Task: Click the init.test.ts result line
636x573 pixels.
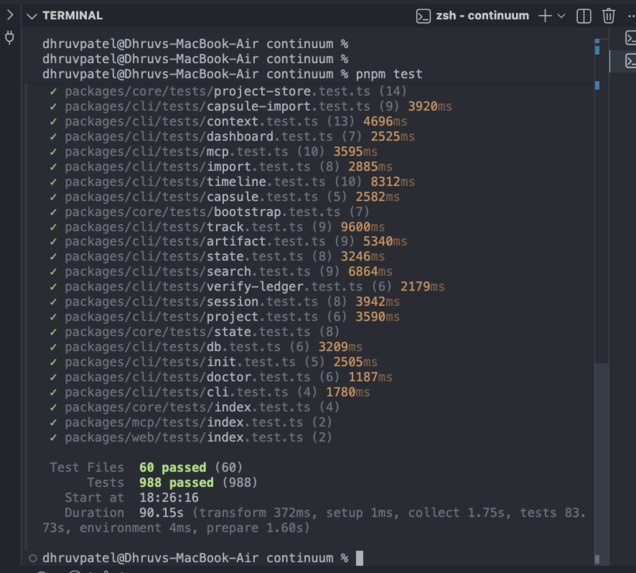Action: coord(213,362)
